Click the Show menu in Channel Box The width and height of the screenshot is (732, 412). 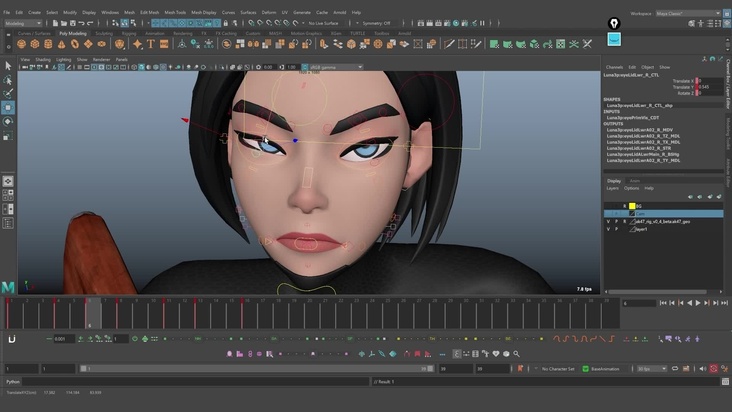pos(663,67)
